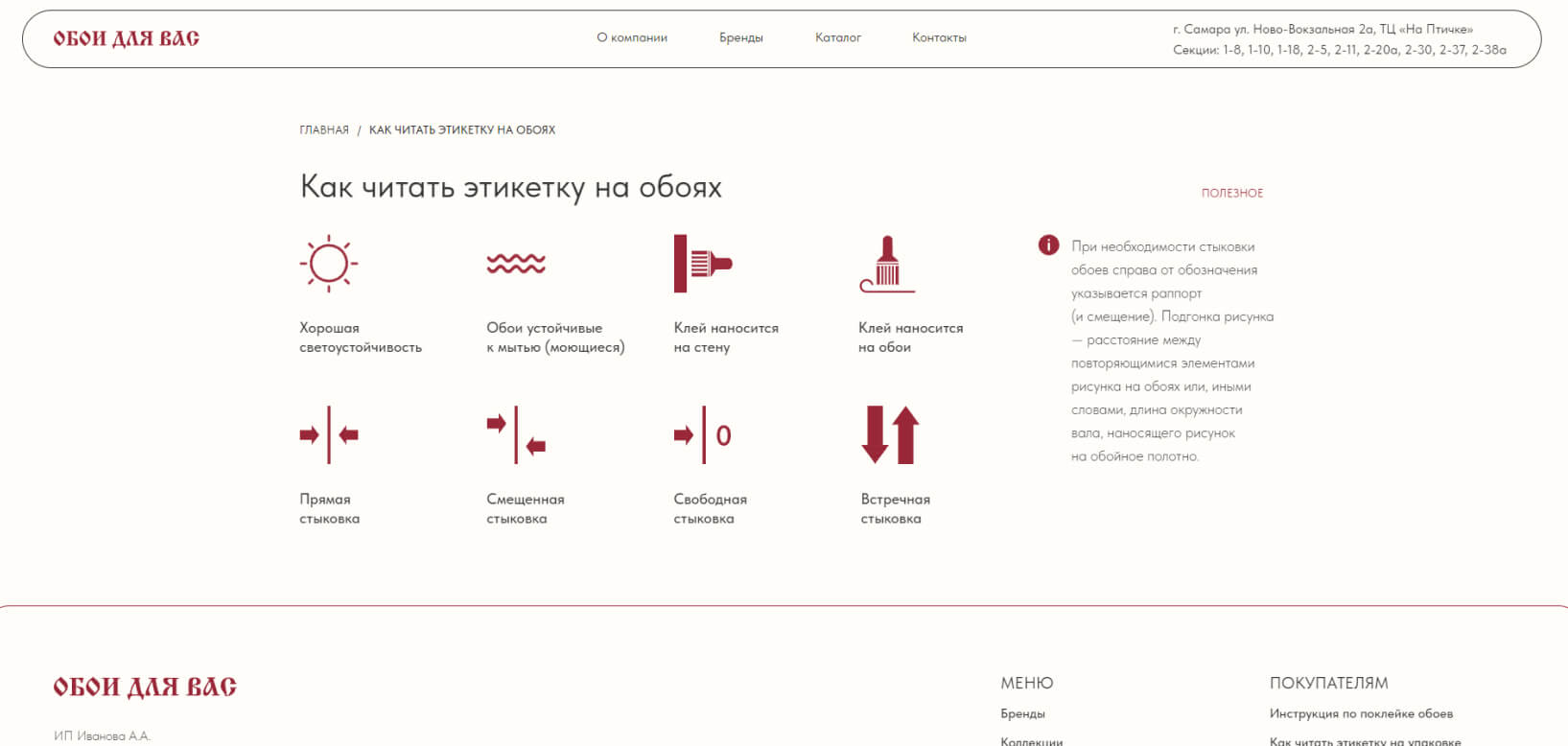Click the straight match arrows icon
The width and height of the screenshot is (1568, 746).
(x=329, y=434)
